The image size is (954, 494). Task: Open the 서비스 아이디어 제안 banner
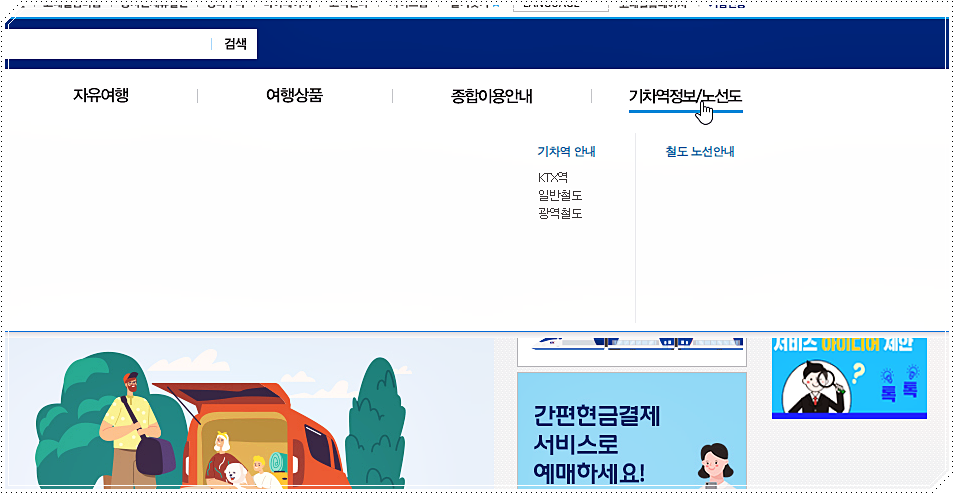(x=849, y=378)
